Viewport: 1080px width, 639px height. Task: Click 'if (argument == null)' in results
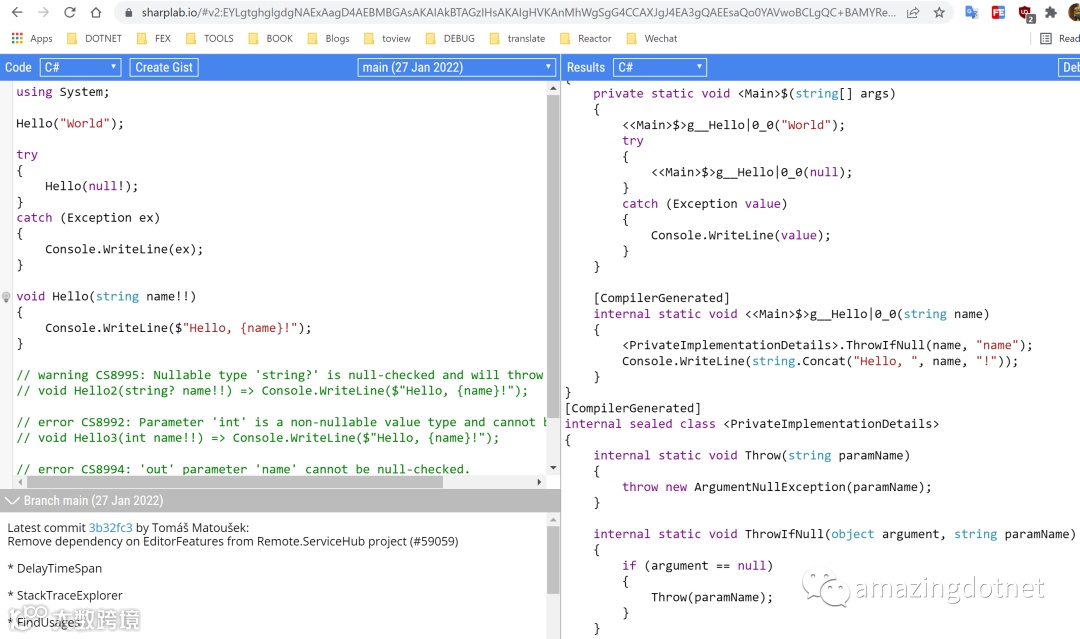pos(698,566)
